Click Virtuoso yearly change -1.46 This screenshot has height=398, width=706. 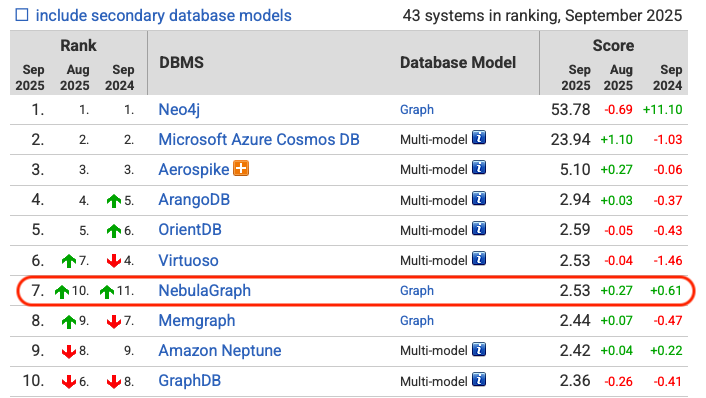668,261
